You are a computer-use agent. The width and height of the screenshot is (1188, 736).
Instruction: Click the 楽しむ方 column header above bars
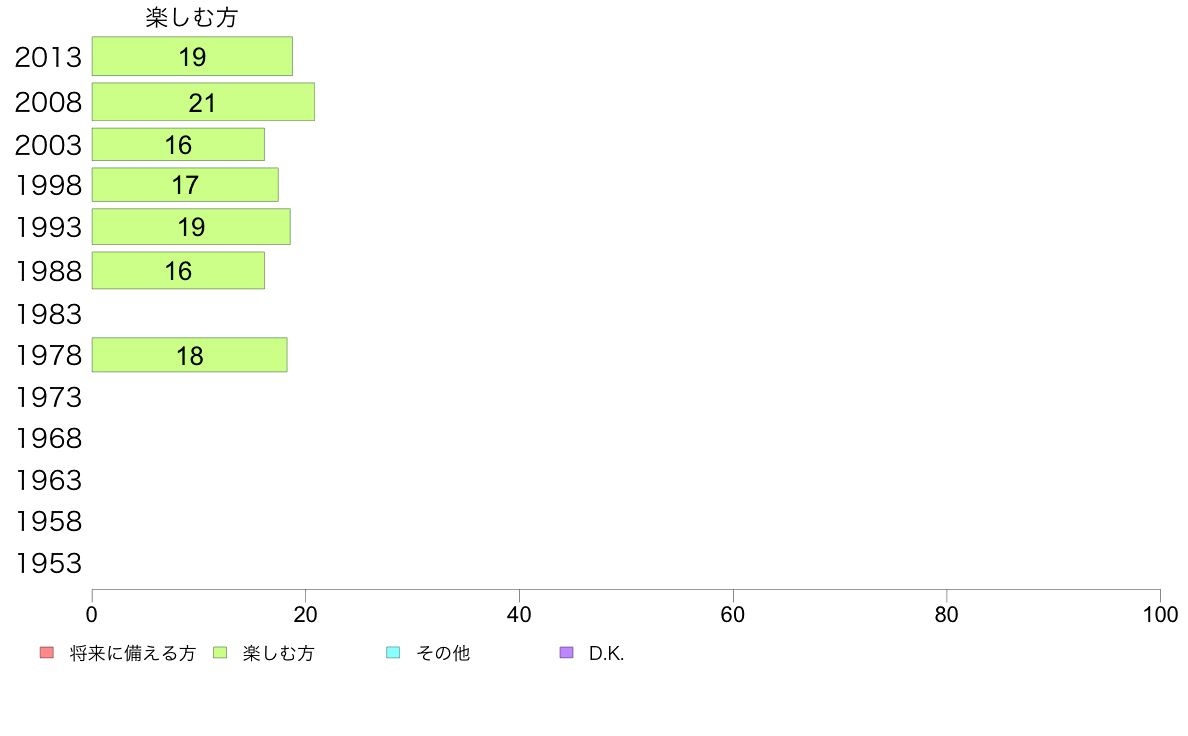[x=192, y=17]
